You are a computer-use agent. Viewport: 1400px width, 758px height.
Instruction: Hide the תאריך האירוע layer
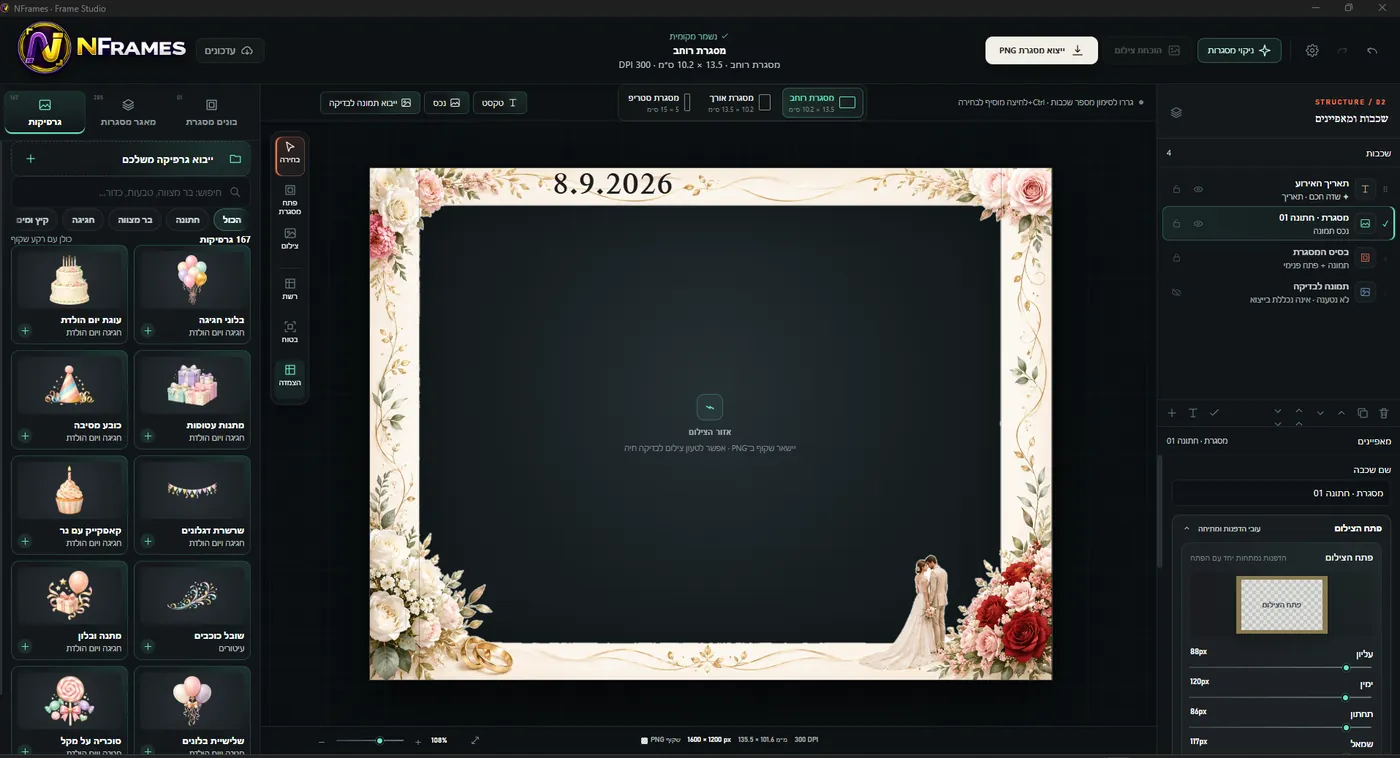coord(1198,189)
